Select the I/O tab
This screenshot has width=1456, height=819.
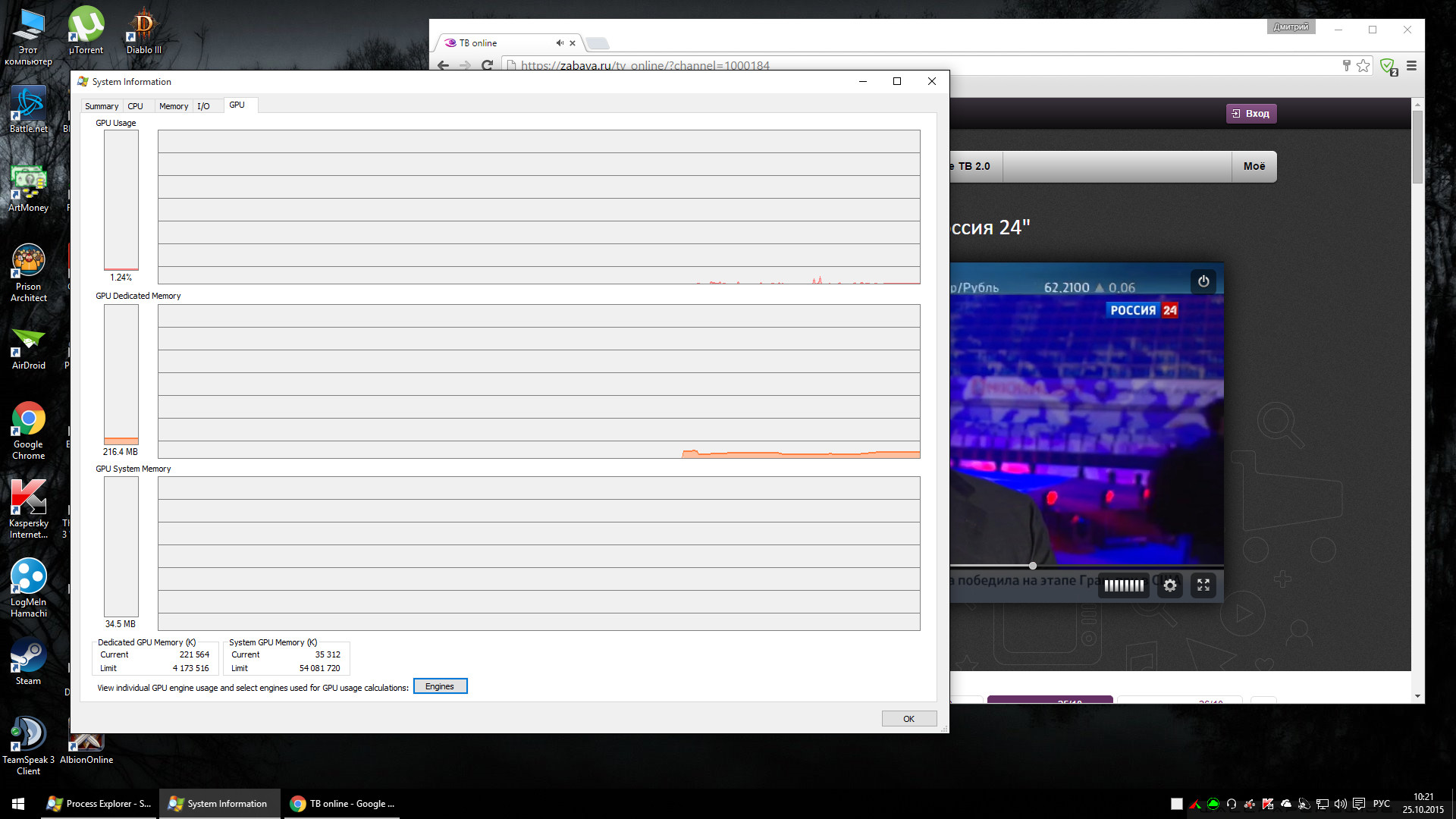coord(203,106)
